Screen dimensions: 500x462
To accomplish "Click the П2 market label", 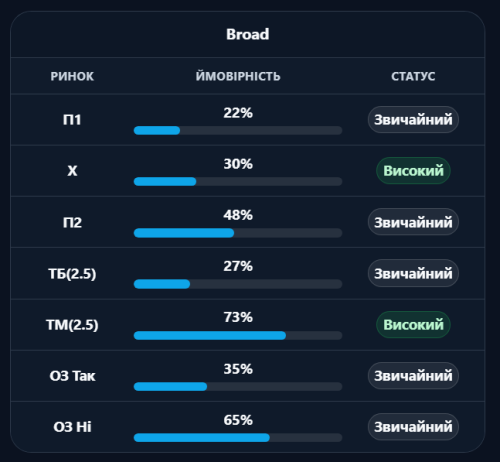I will point(72,222).
